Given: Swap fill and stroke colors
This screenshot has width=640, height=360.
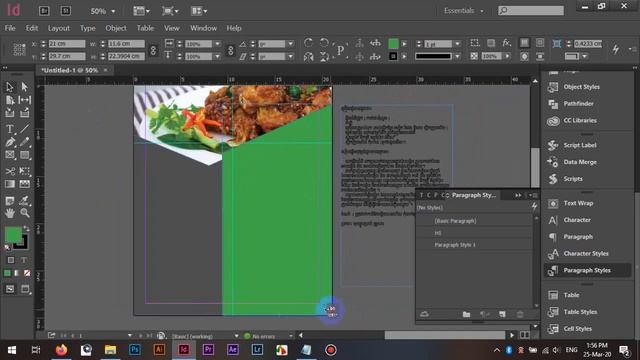Looking at the screenshot, I should coord(26,229).
